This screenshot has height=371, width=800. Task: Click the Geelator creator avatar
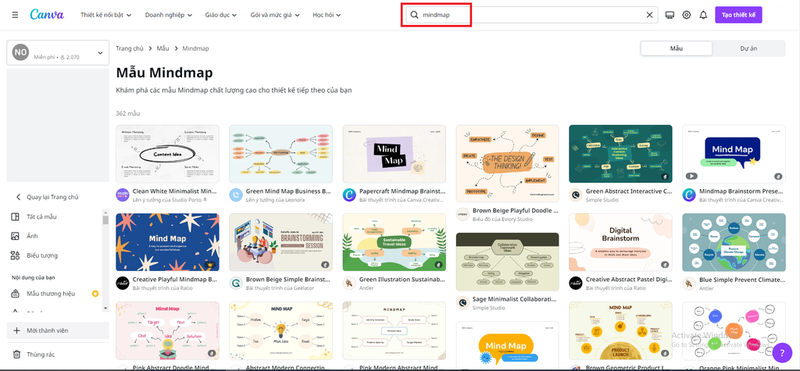pos(236,283)
